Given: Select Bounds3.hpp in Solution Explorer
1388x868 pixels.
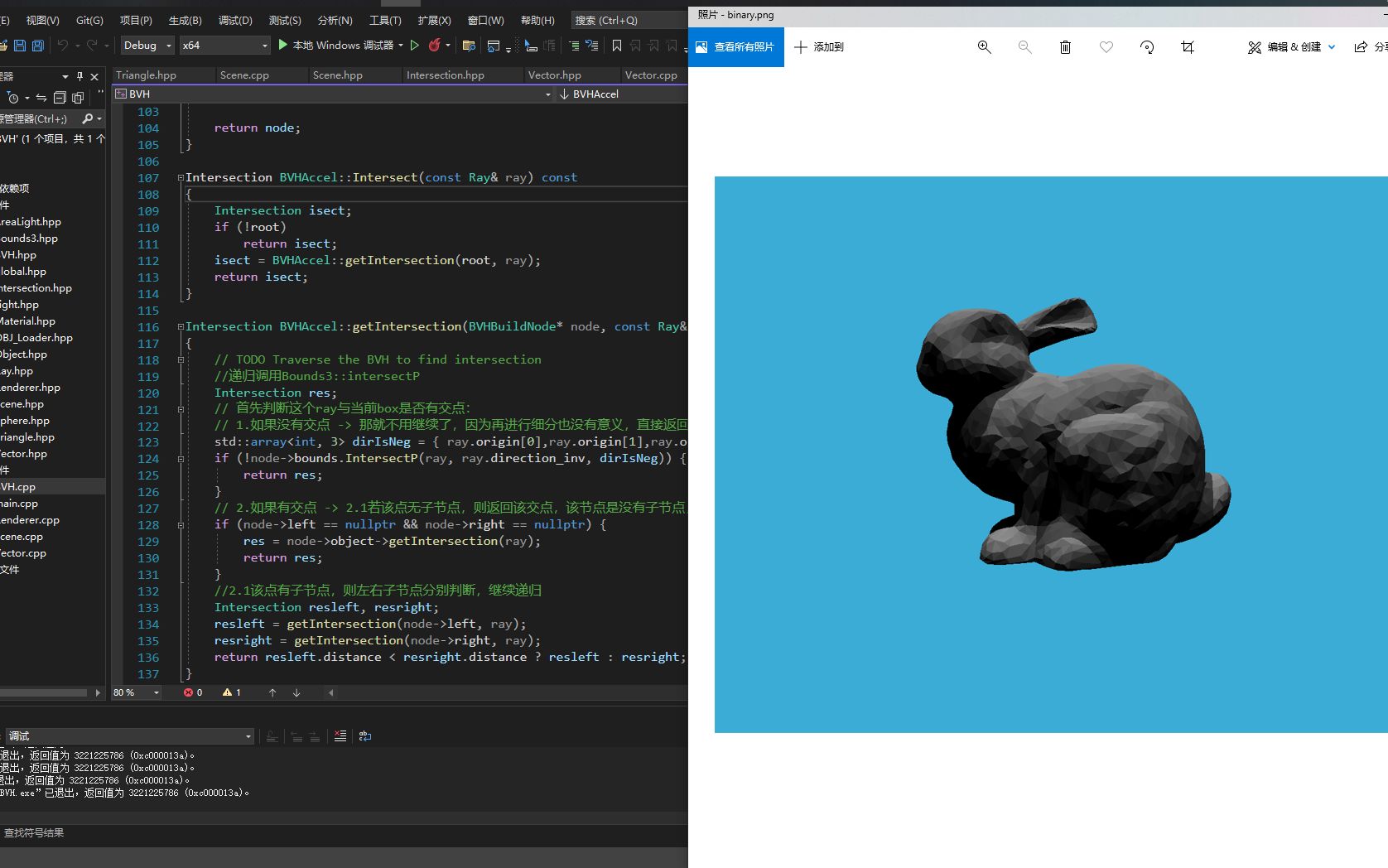Looking at the screenshot, I should [x=29, y=239].
